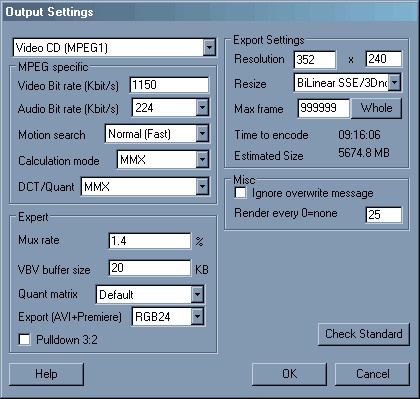Click the Output Settings title bar text
The width and height of the screenshot is (420, 399).
coord(49,12)
